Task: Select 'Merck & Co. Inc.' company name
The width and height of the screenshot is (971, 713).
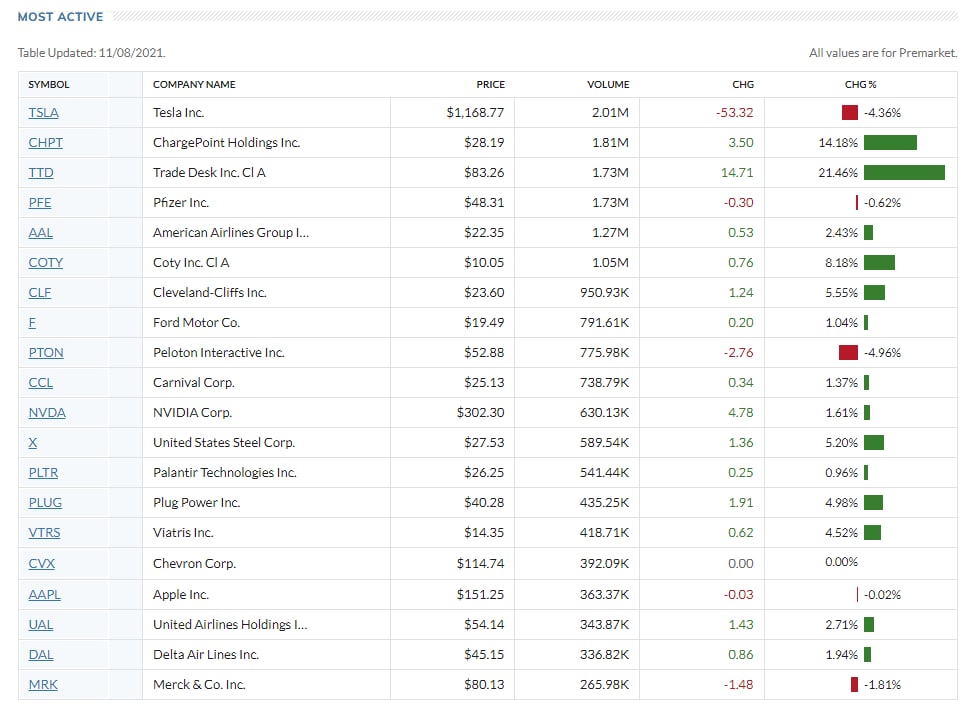Action: (199, 685)
